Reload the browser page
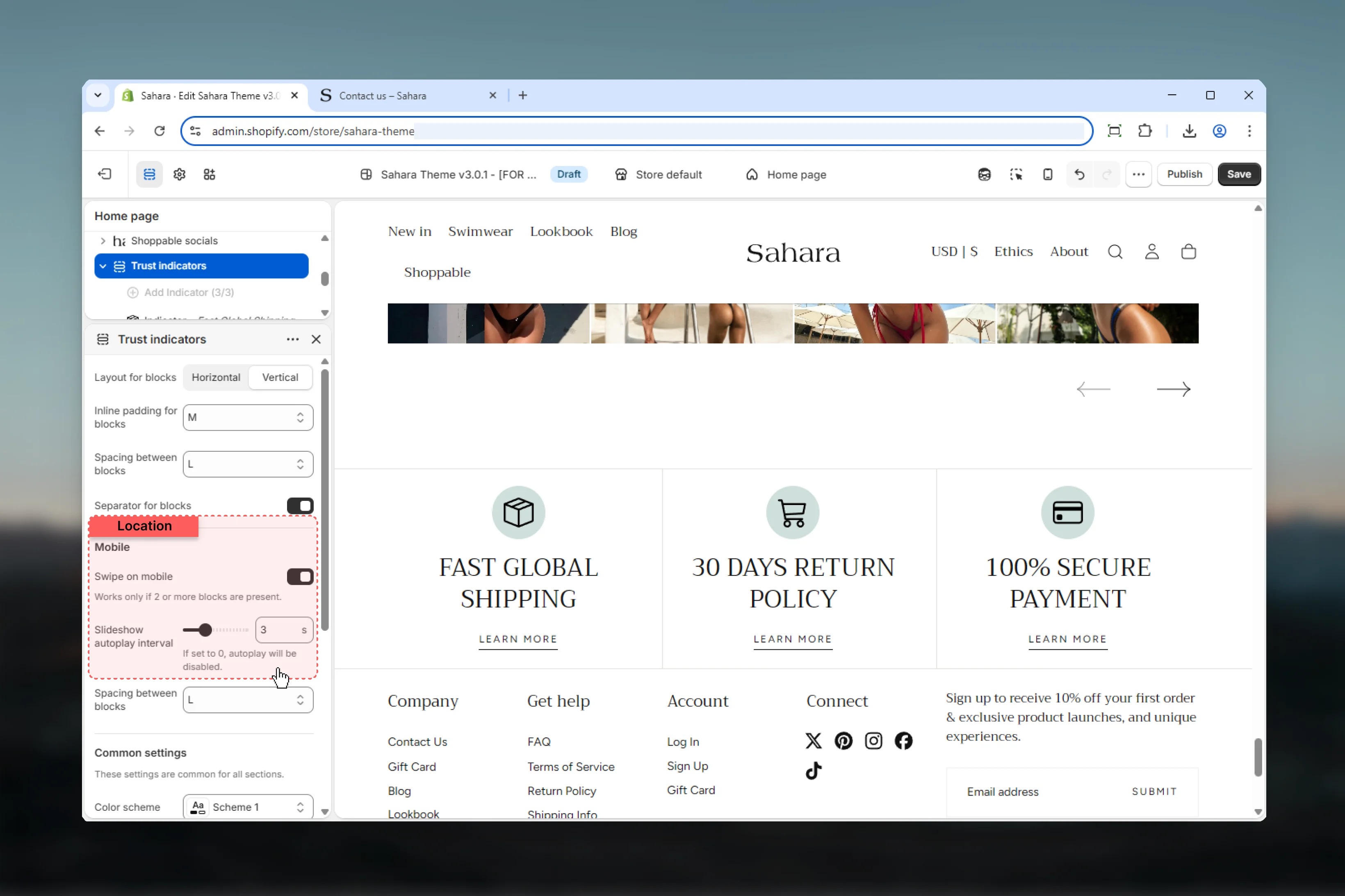1345x896 pixels. pyautogui.click(x=160, y=131)
